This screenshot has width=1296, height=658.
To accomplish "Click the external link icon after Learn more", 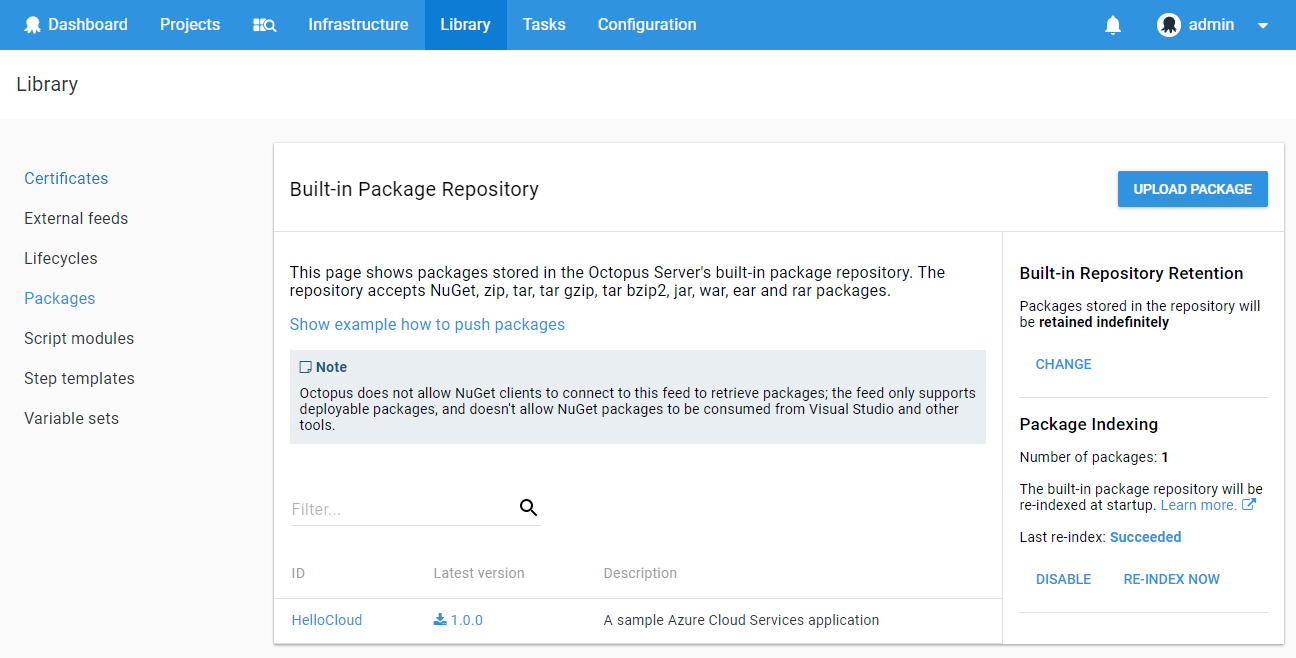I will [x=1249, y=504].
